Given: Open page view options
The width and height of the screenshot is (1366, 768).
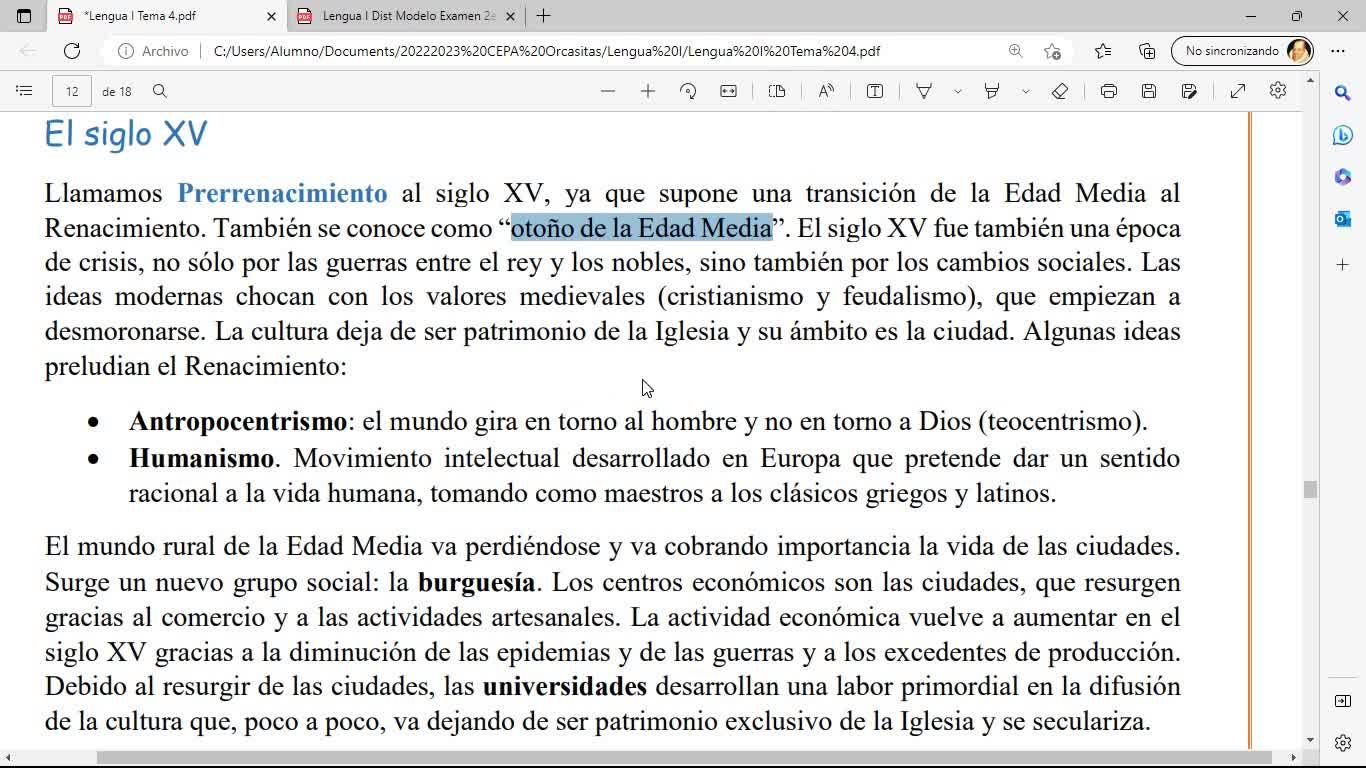Looking at the screenshot, I should point(777,91).
